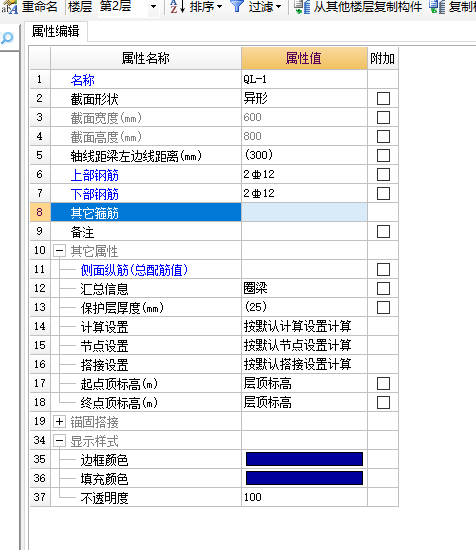Click the 属性名称 column header
The image size is (476, 550).
click(x=146, y=58)
